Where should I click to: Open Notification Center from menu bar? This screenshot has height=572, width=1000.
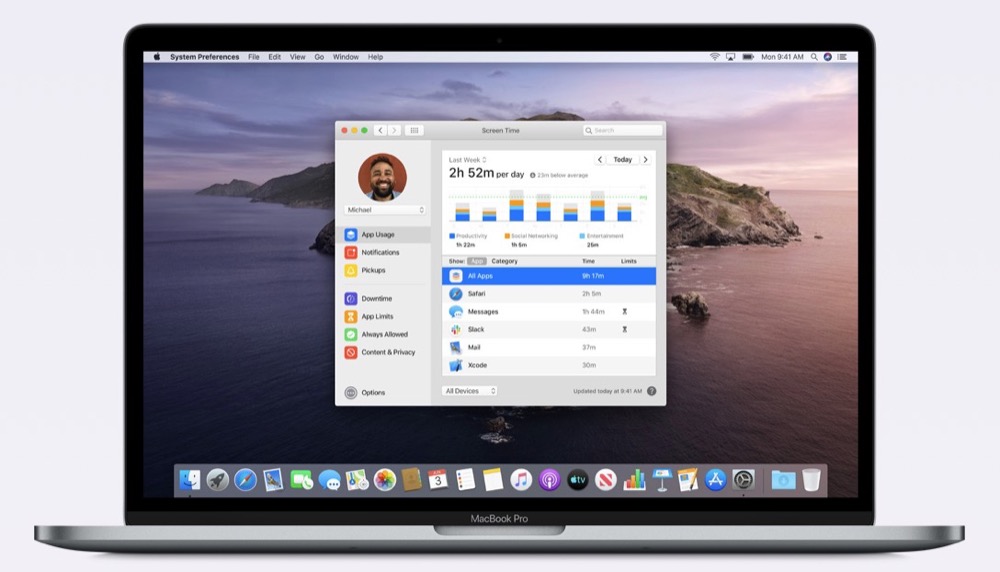tap(842, 57)
